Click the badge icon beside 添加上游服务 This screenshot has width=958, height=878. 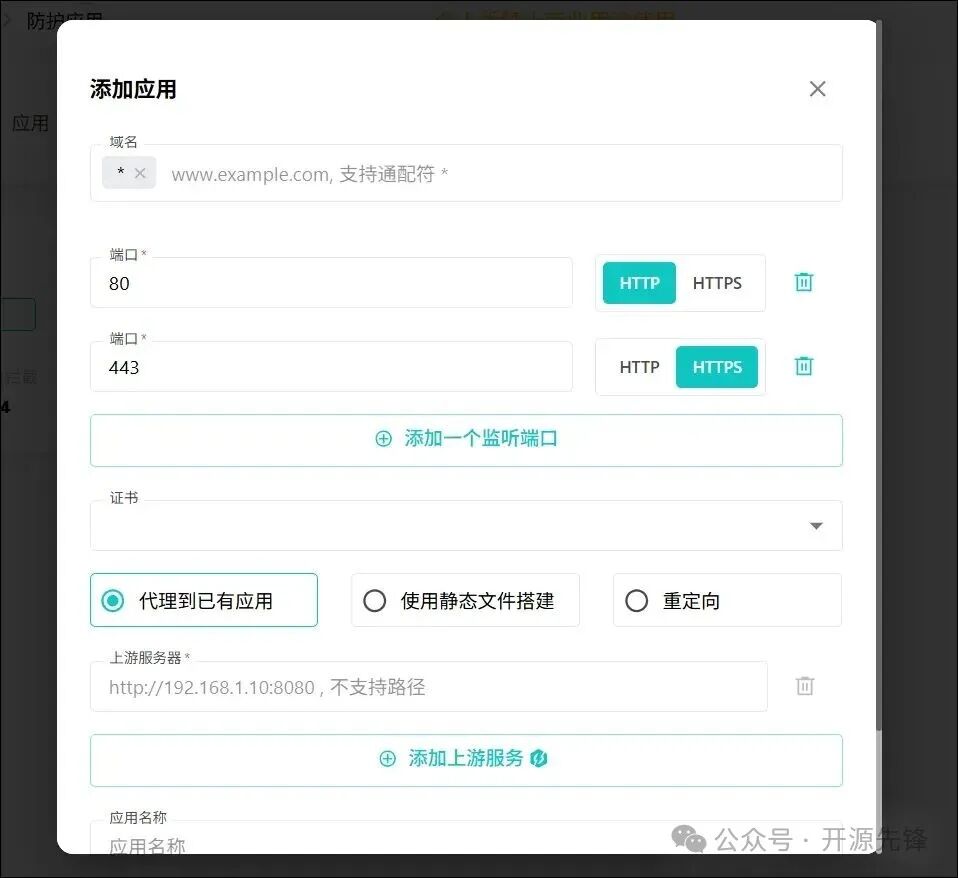pos(539,759)
